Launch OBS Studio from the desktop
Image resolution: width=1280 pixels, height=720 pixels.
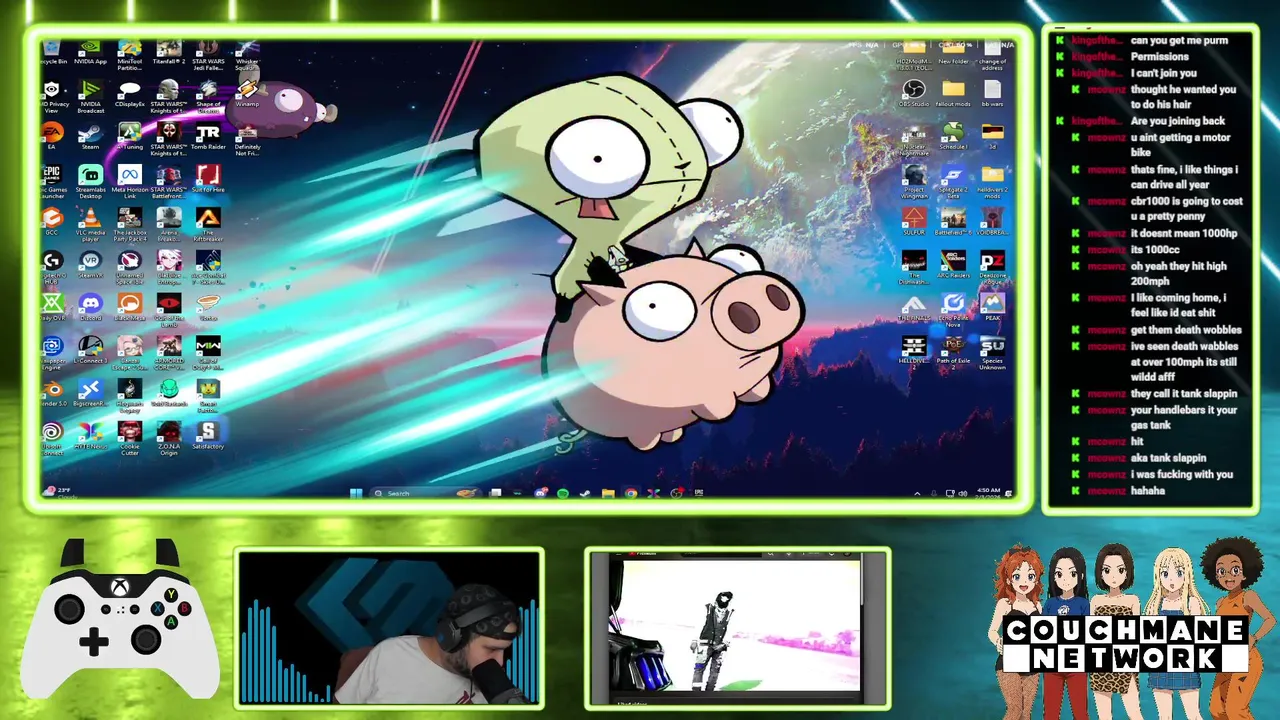914,95
